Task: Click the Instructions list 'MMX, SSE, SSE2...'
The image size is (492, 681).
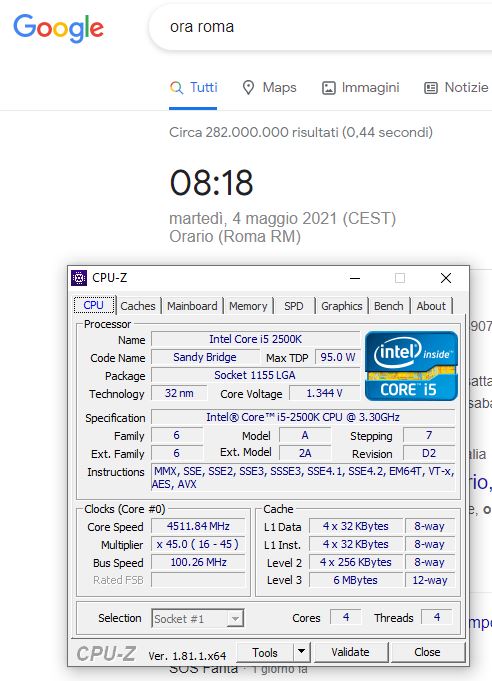Action: [303, 477]
